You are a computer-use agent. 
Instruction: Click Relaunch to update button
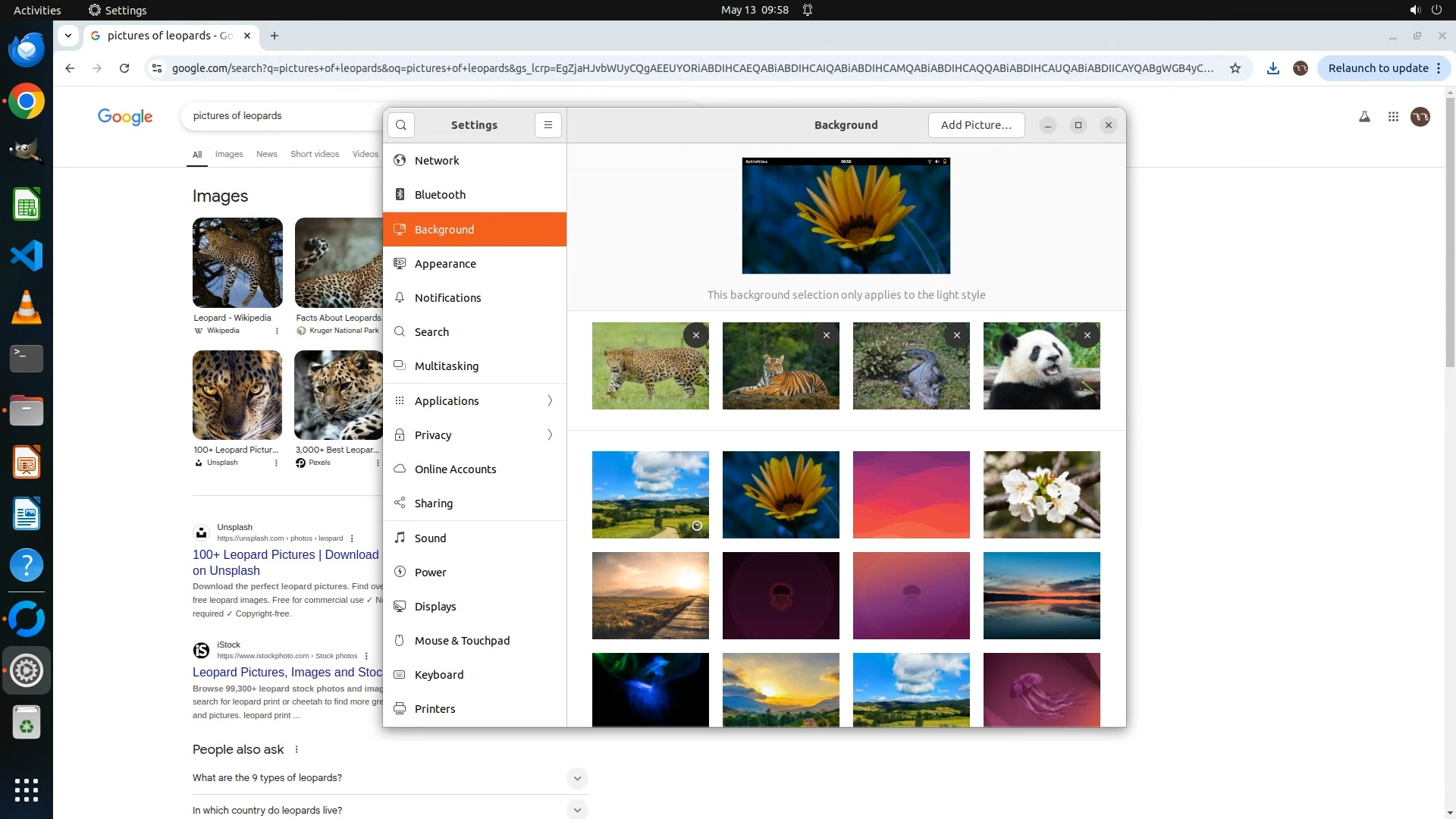(1378, 68)
